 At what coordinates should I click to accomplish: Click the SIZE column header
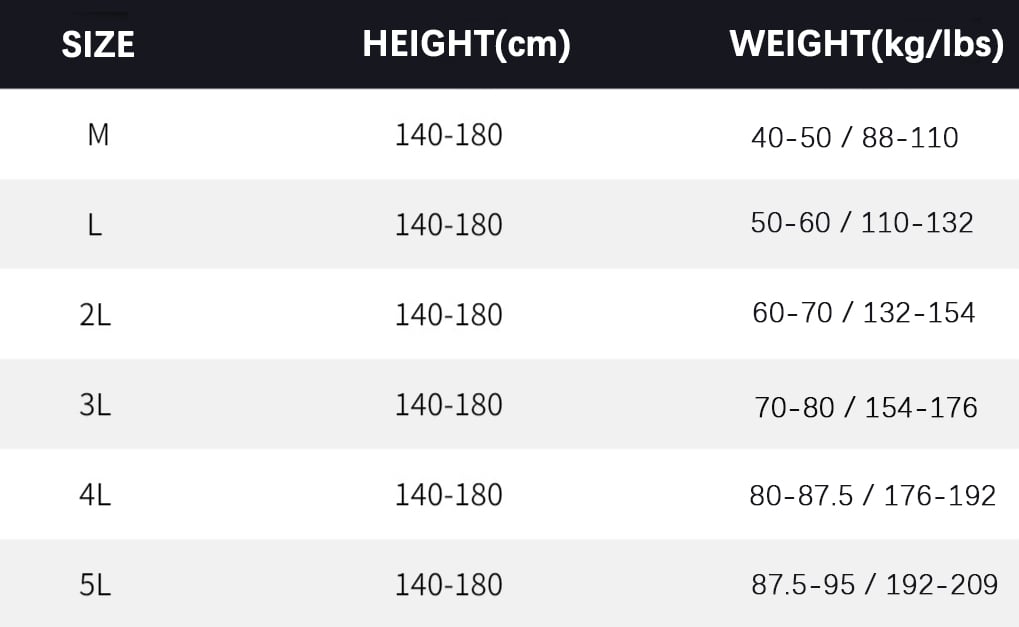coord(98,45)
